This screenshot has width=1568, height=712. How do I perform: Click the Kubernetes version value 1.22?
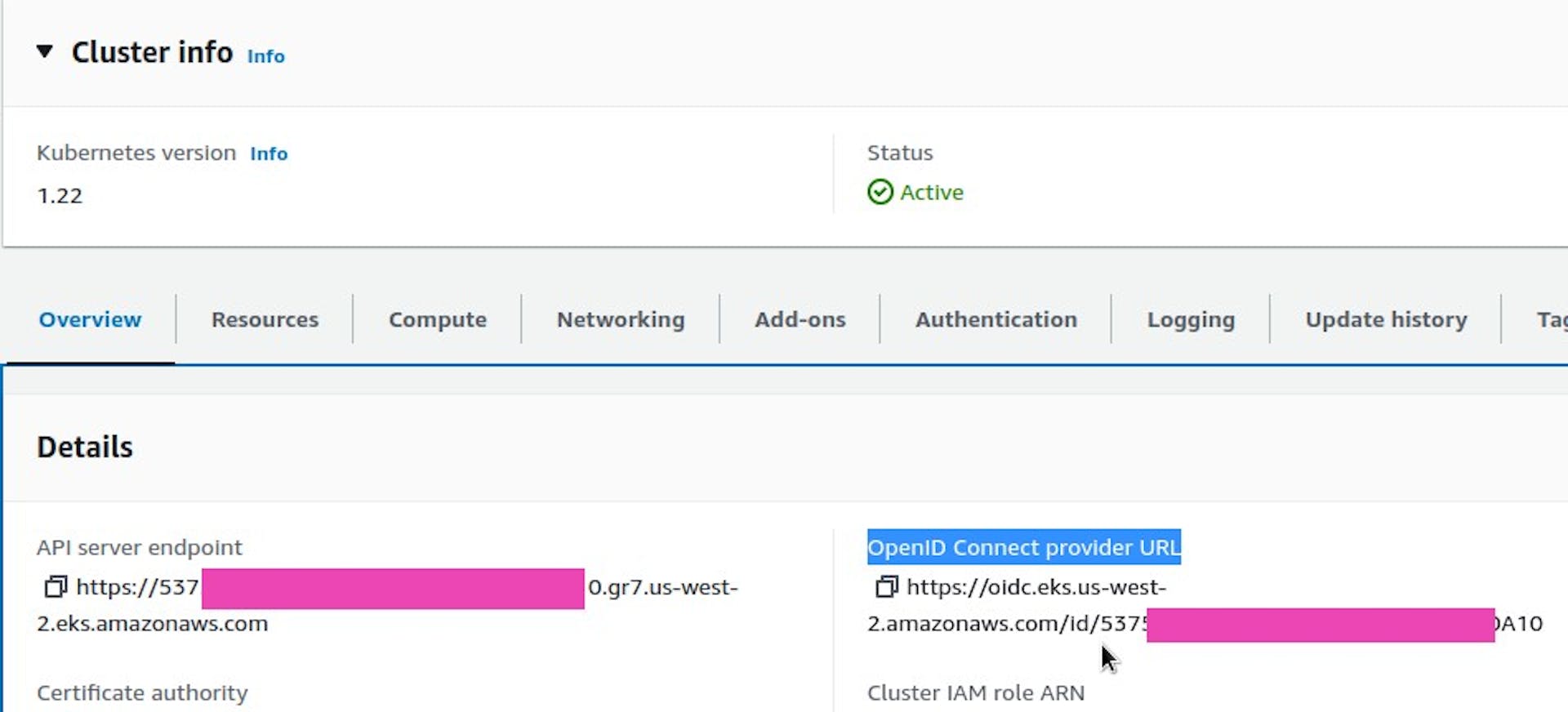[60, 196]
